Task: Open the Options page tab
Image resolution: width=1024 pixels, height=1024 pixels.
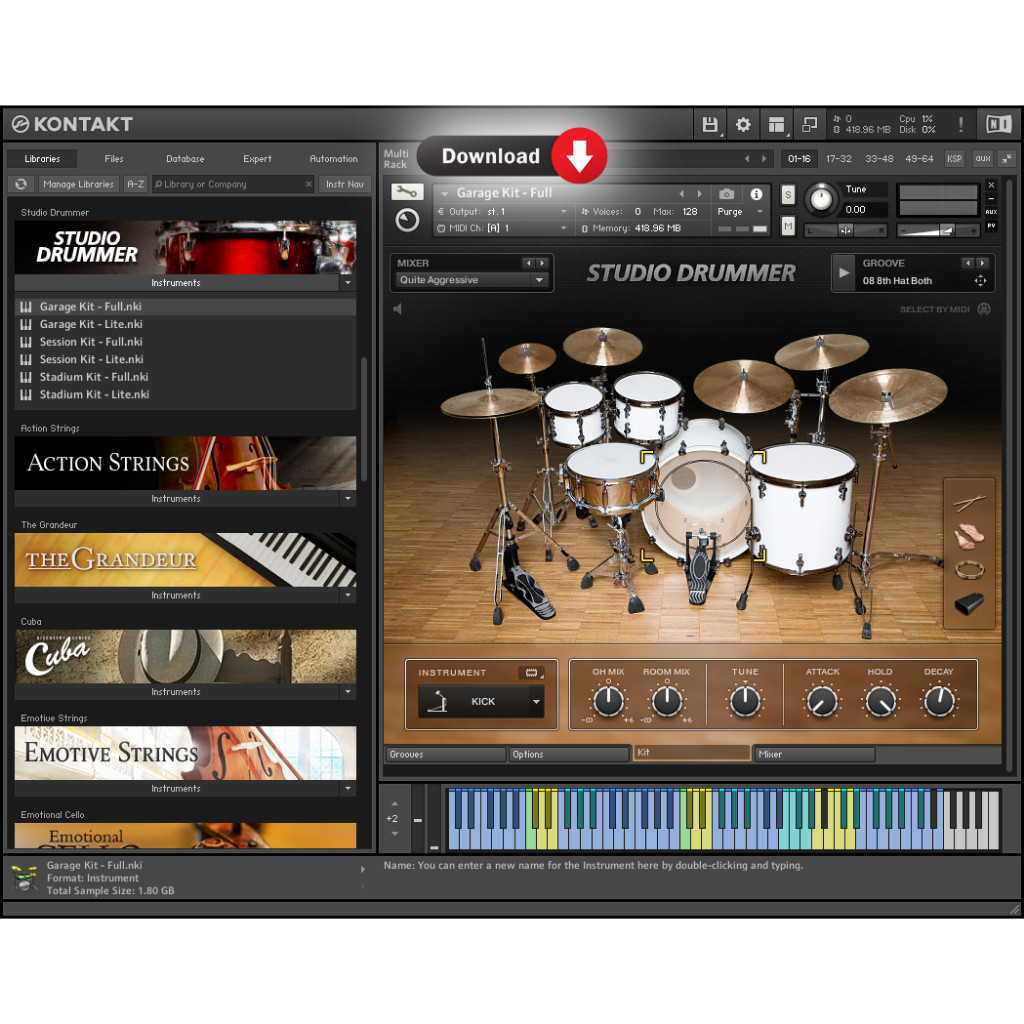Action: click(569, 754)
